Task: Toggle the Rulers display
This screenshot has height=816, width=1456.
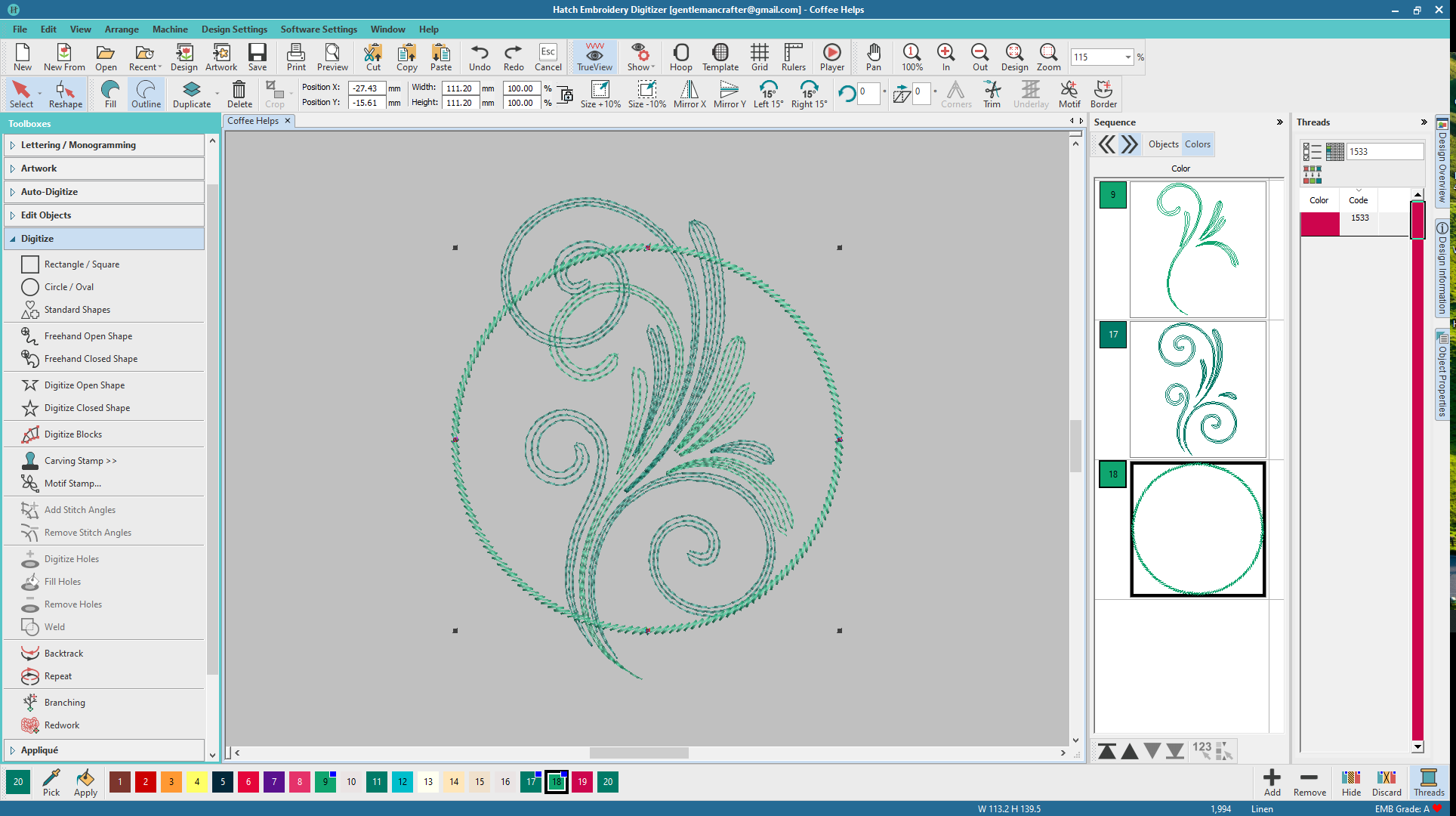Action: coord(793,57)
